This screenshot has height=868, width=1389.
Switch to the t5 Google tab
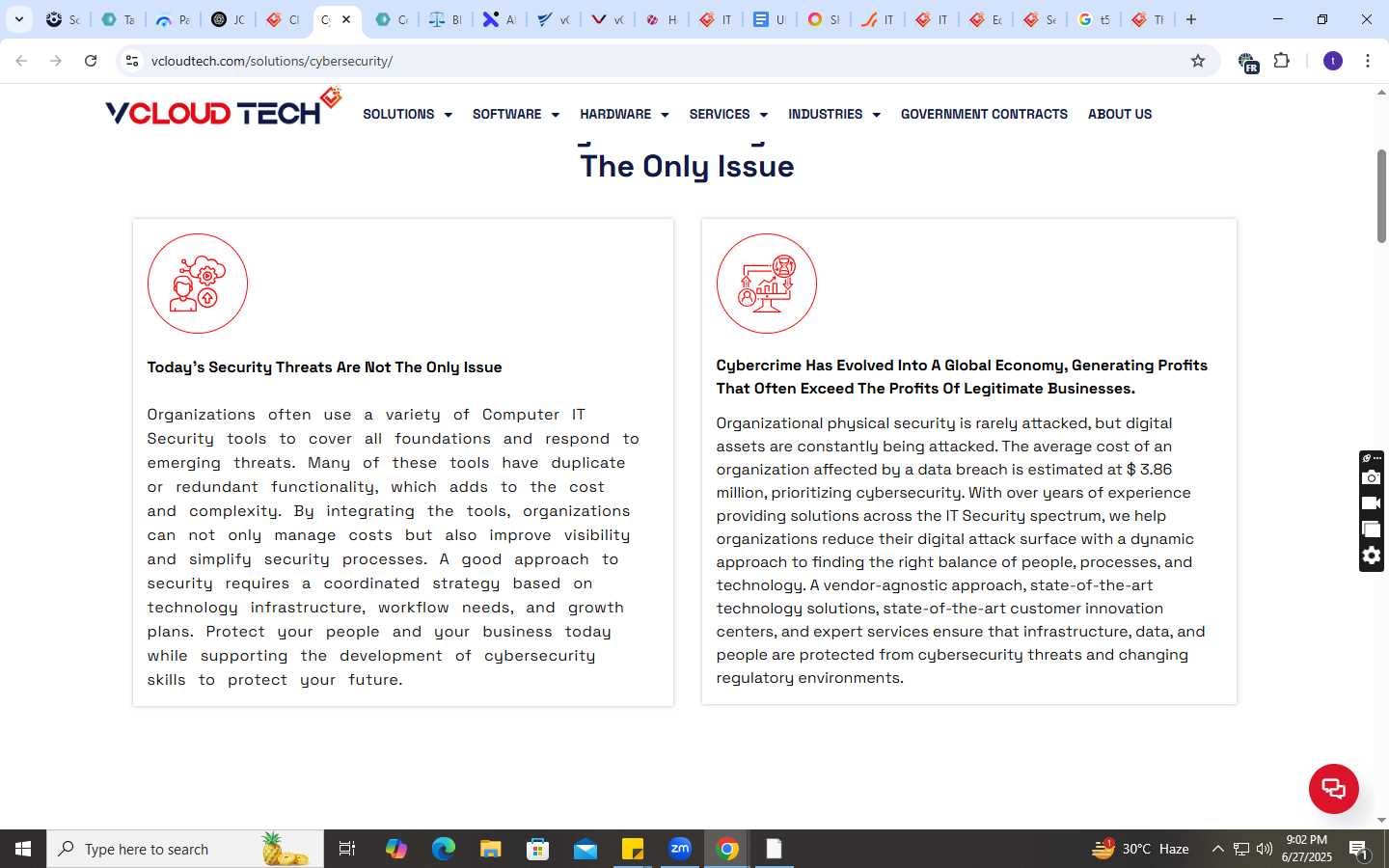(x=1093, y=19)
